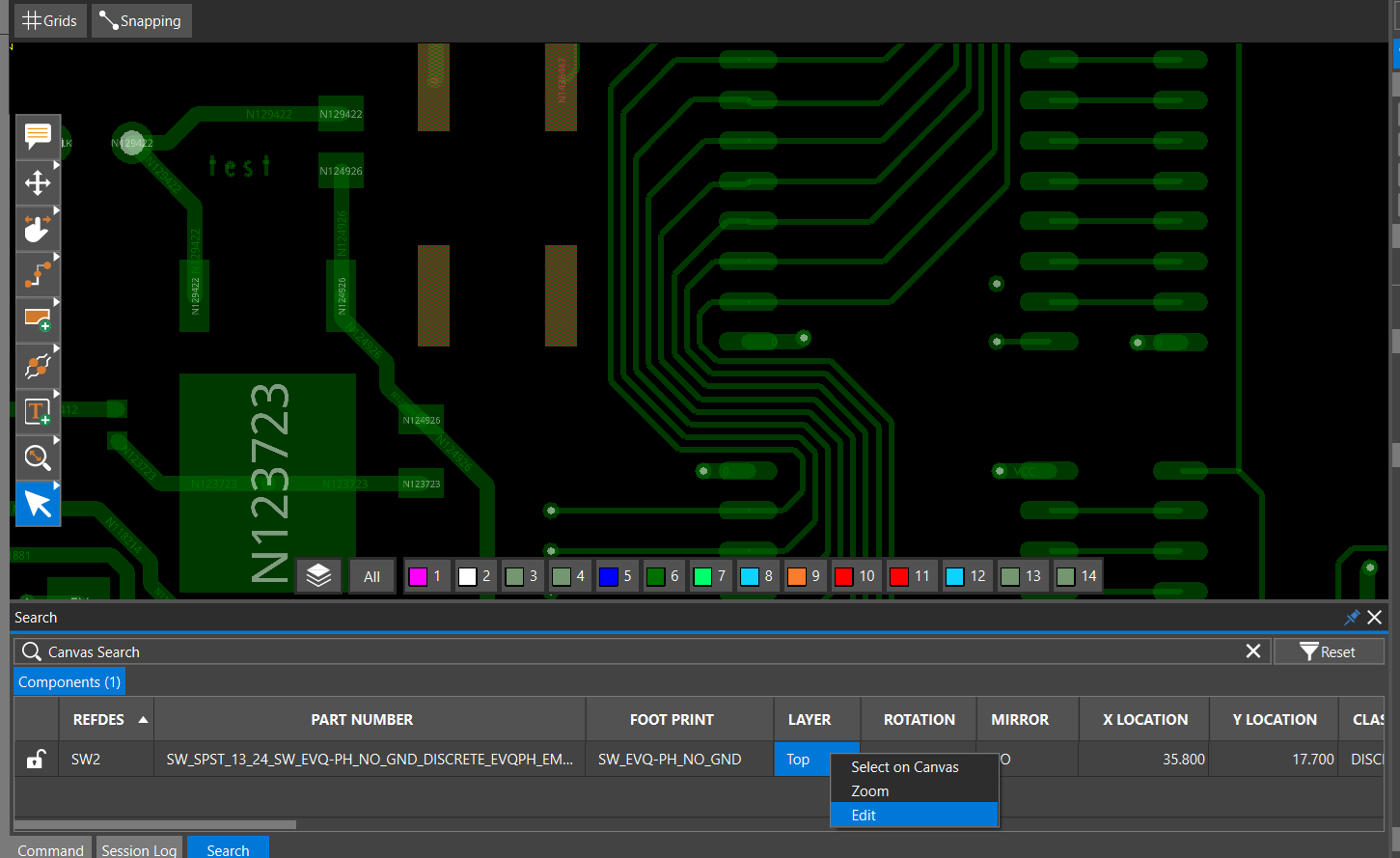1400x858 pixels.
Task: Choose Select on Canvas from context menu
Action: tap(914, 766)
